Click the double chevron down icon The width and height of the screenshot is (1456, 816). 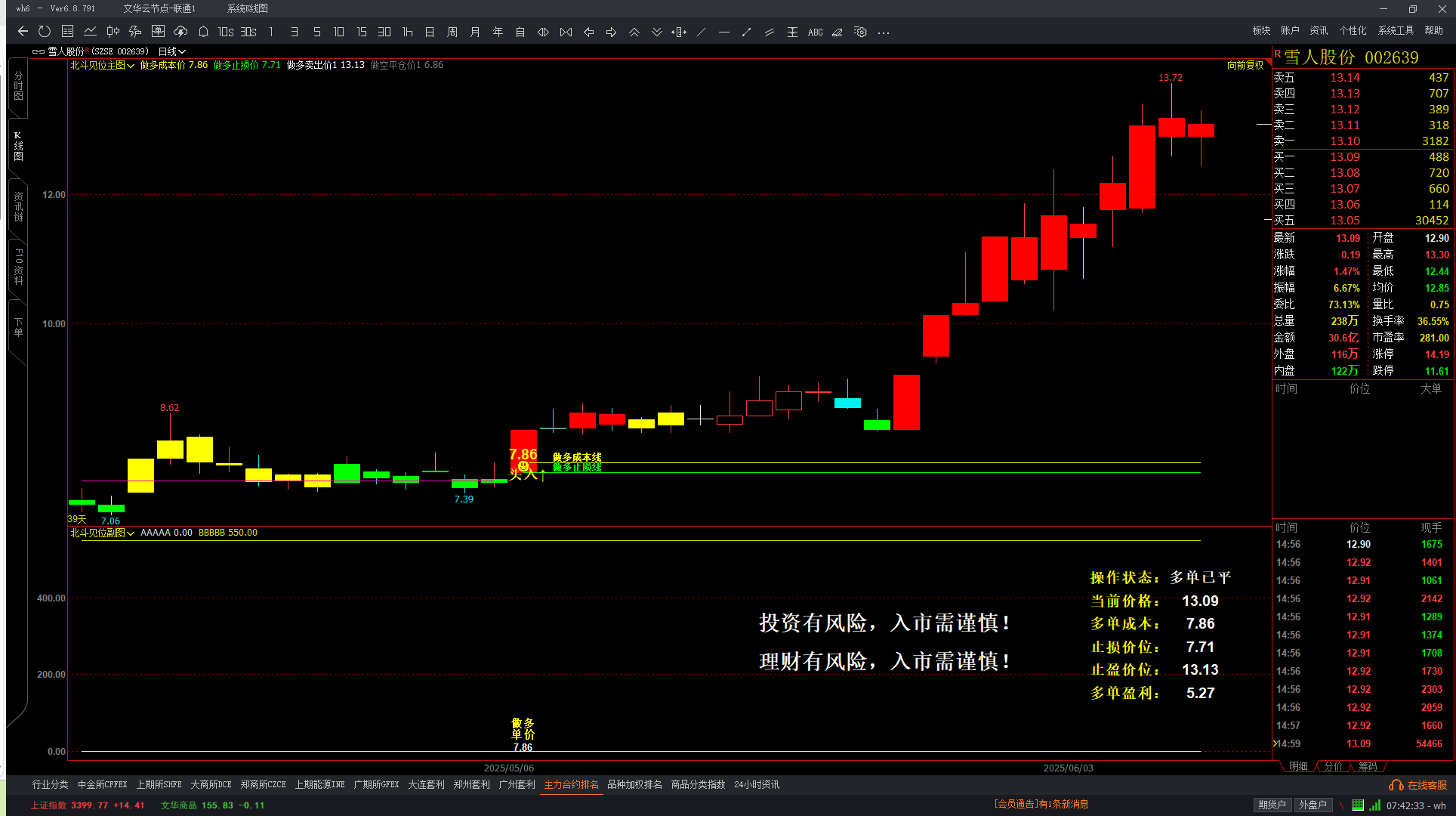(x=656, y=32)
